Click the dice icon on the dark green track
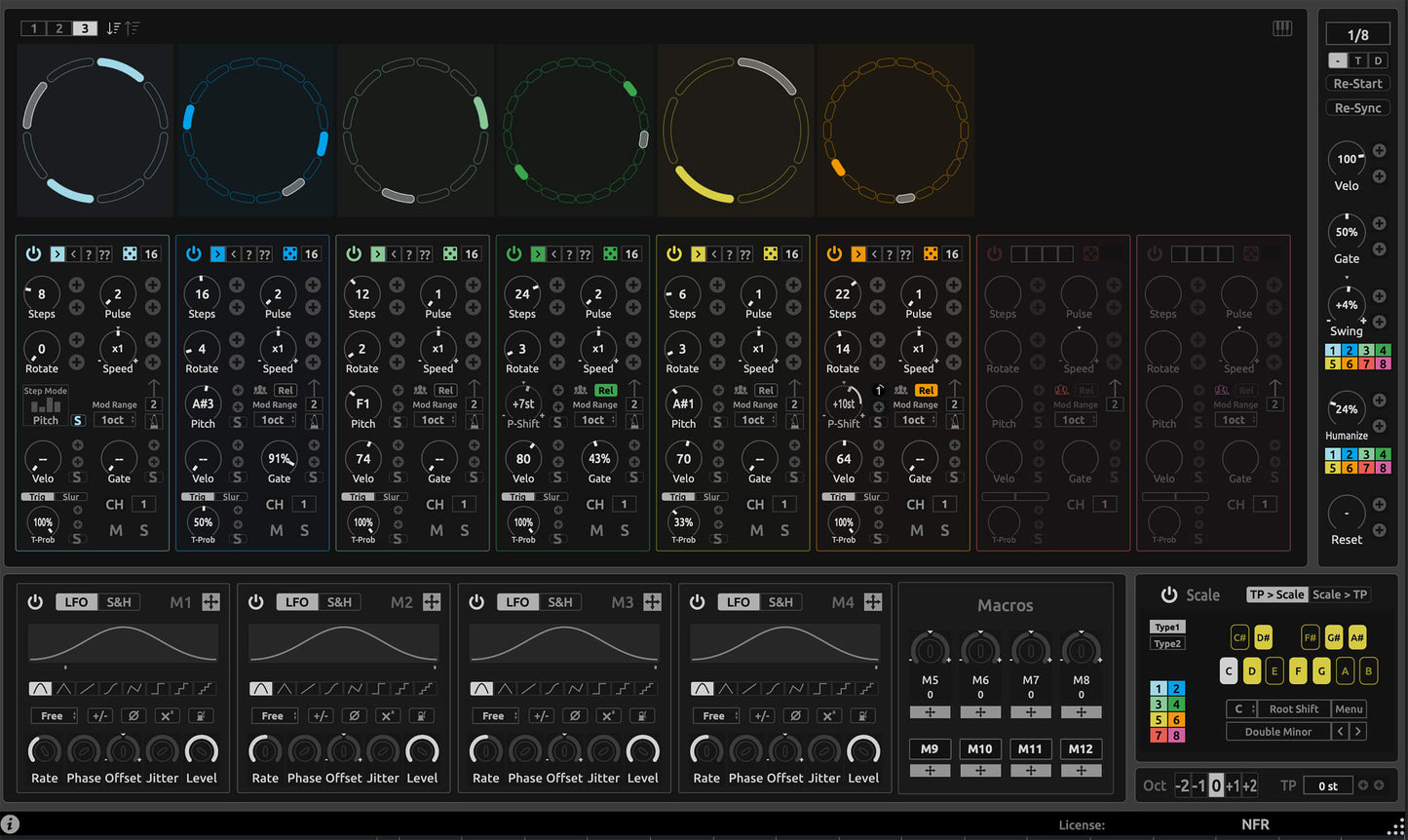Screen dimensions: 1408x840 click(610, 253)
